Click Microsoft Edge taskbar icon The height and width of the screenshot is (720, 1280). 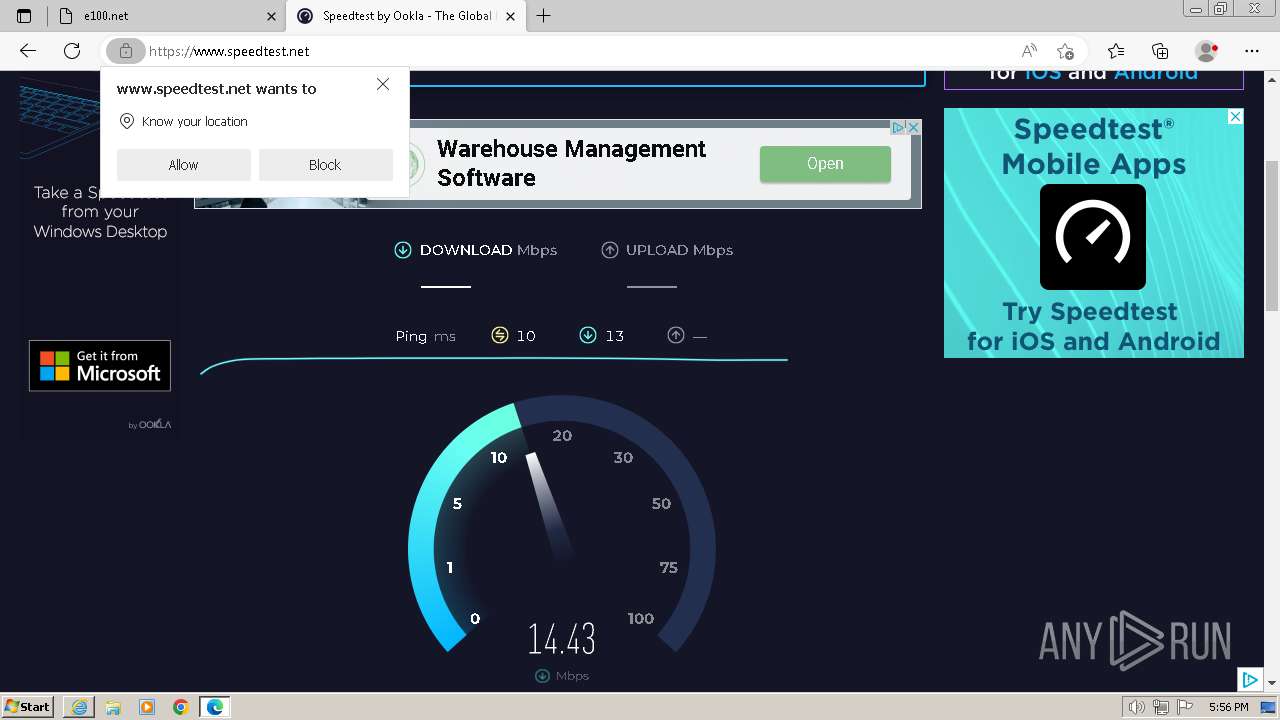pyautogui.click(x=215, y=707)
